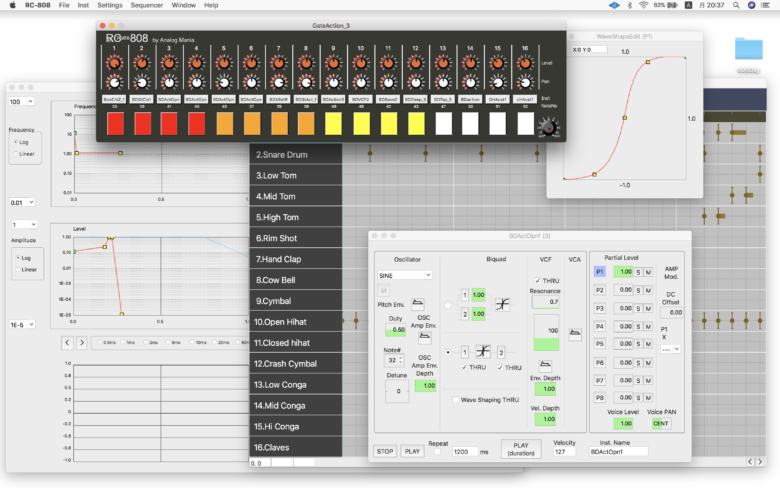The width and height of the screenshot is (780, 488).
Task: Click the red pad under channel 1
Action: [115, 123]
